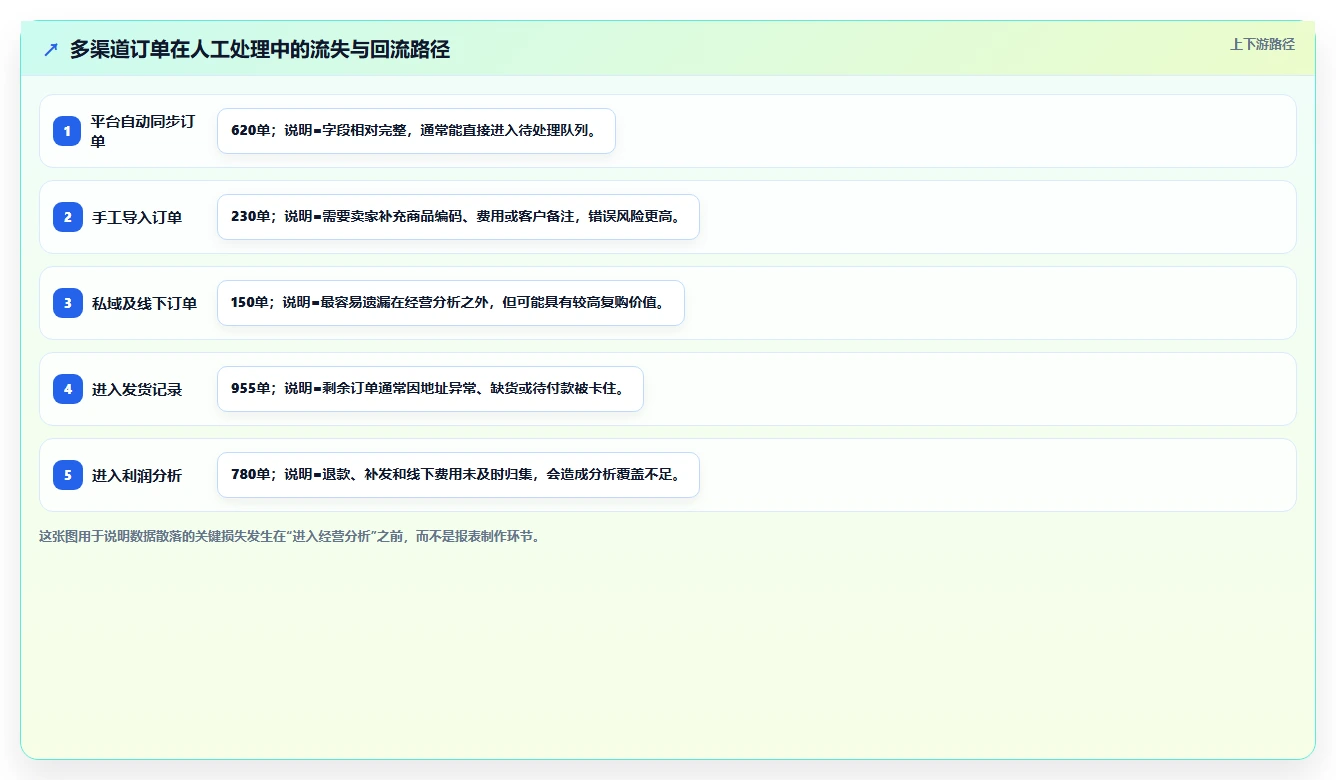Click the step 4 number badge
This screenshot has width=1336, height=780.
coord(68,389)
